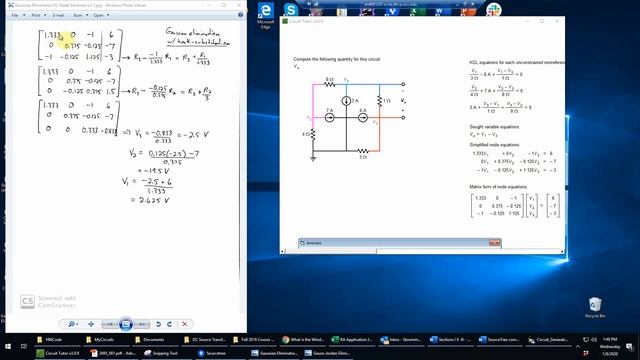640x360 pixels.
Task: Switch to Word Sections taskbar item
Action: click(x=451, y=340)
